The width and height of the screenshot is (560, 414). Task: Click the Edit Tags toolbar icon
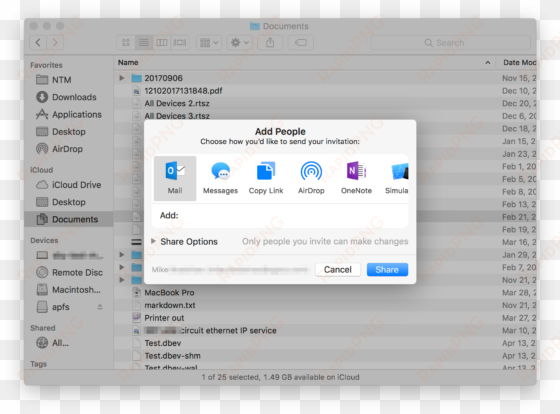pyautogui.click(x=301, y=43)
